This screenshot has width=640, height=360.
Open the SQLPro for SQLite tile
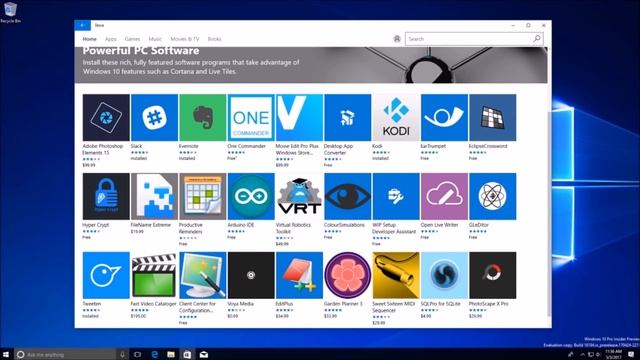[444, 275]
